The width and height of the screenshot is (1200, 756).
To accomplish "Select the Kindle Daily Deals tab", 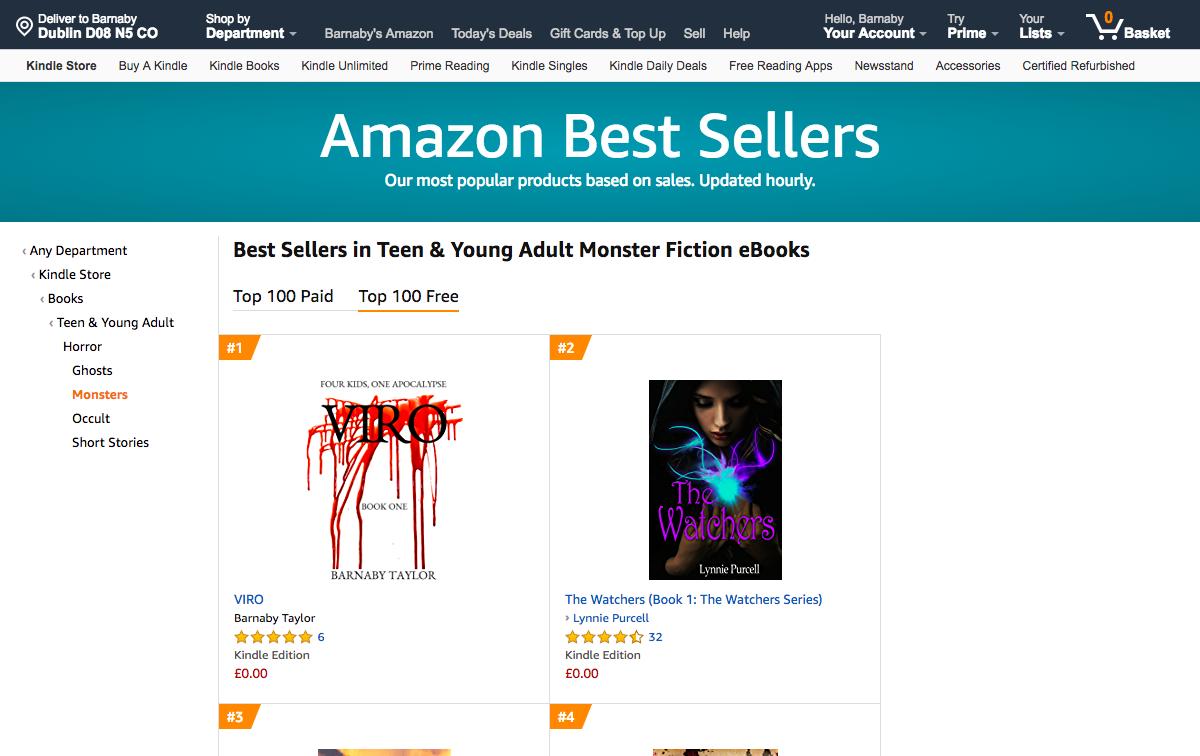I will (x=657, y=66).
